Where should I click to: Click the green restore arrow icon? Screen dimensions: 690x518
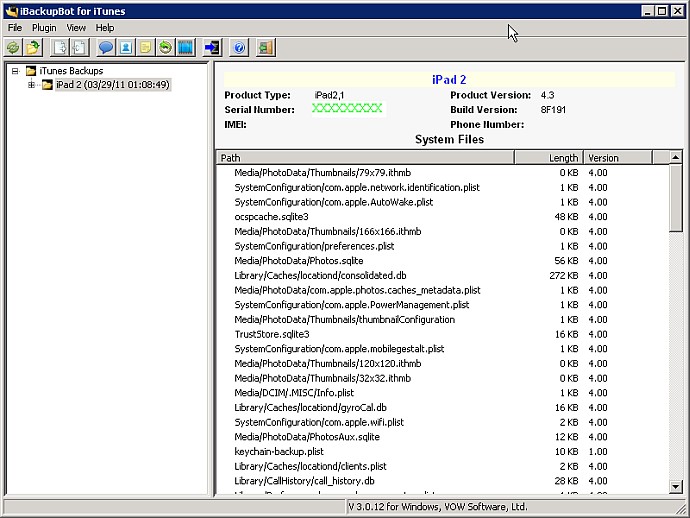pyautogui.click(x=165, y=48)
